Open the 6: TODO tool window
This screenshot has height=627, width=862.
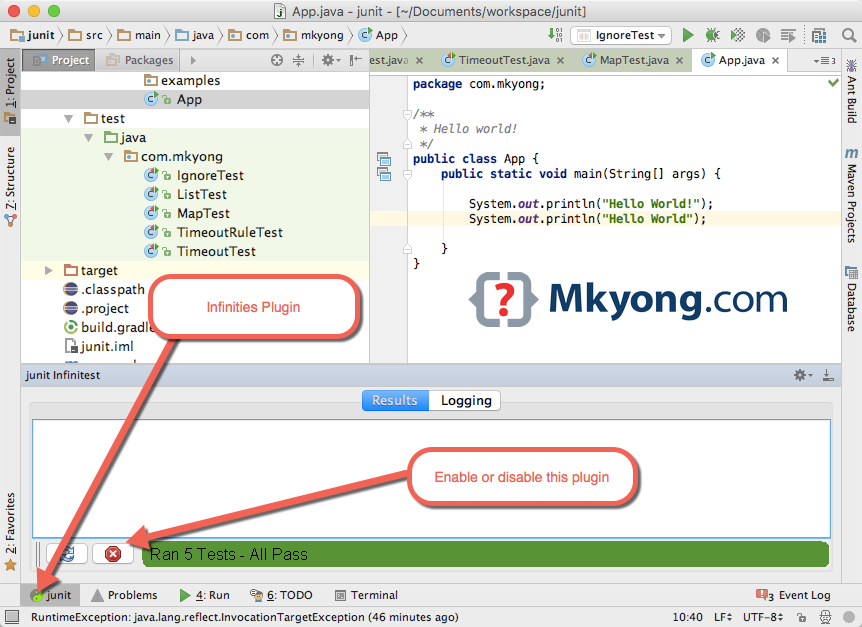point(281,595)
